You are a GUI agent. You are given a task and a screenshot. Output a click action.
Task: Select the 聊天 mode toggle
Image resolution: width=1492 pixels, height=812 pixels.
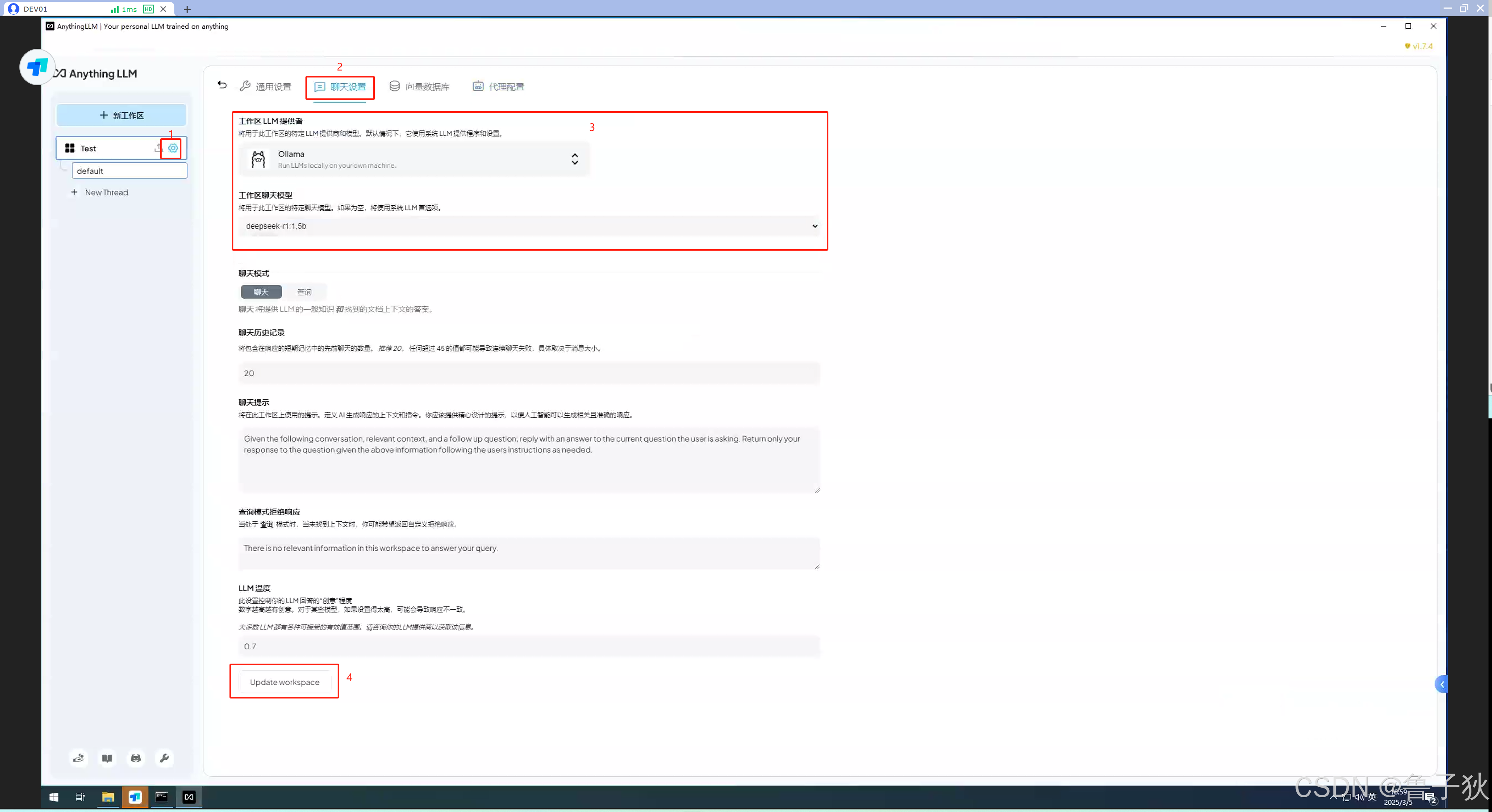[260, 292]
